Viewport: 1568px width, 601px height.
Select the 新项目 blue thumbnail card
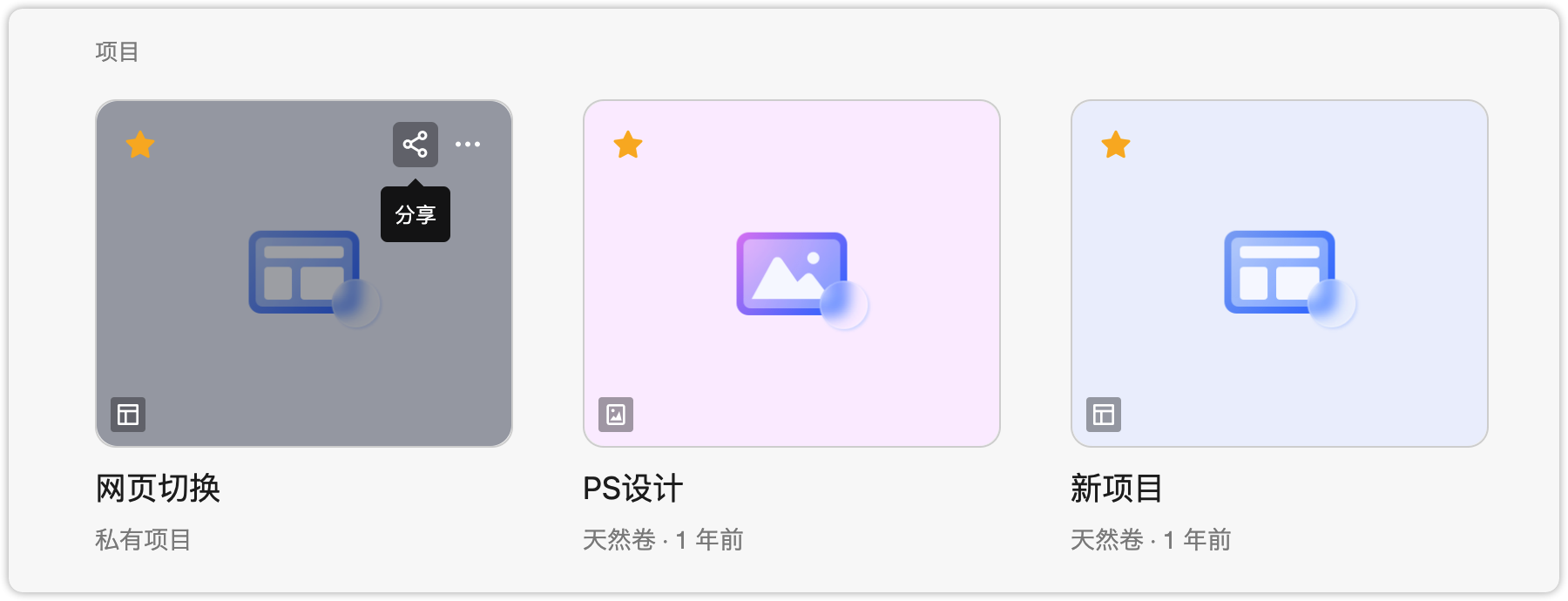coord(1280,273)
